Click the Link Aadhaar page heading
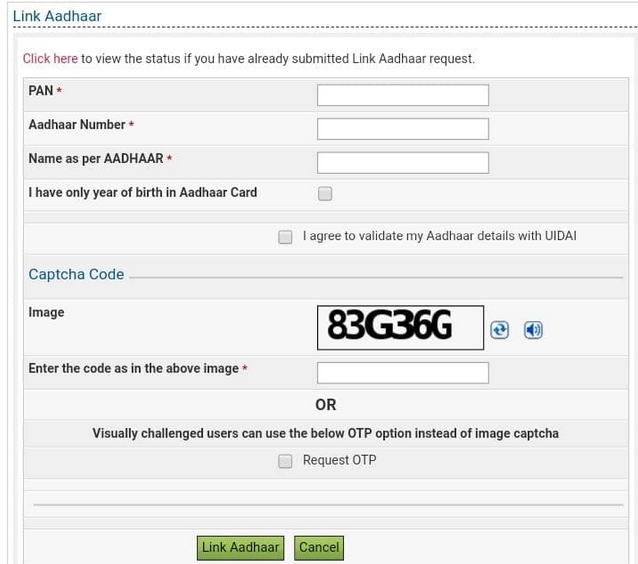638x564 pixels. (x=57, y=16)
